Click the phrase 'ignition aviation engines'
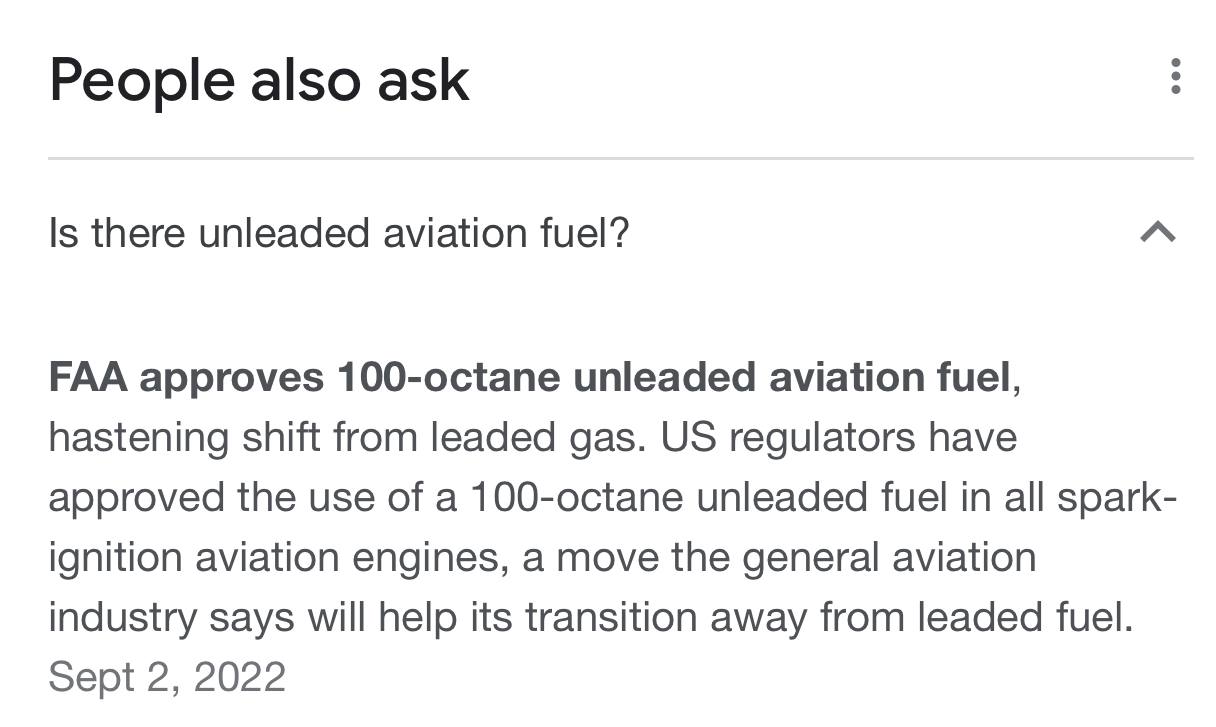Viewport: 1216px width, 727px height. coord(273,558)
